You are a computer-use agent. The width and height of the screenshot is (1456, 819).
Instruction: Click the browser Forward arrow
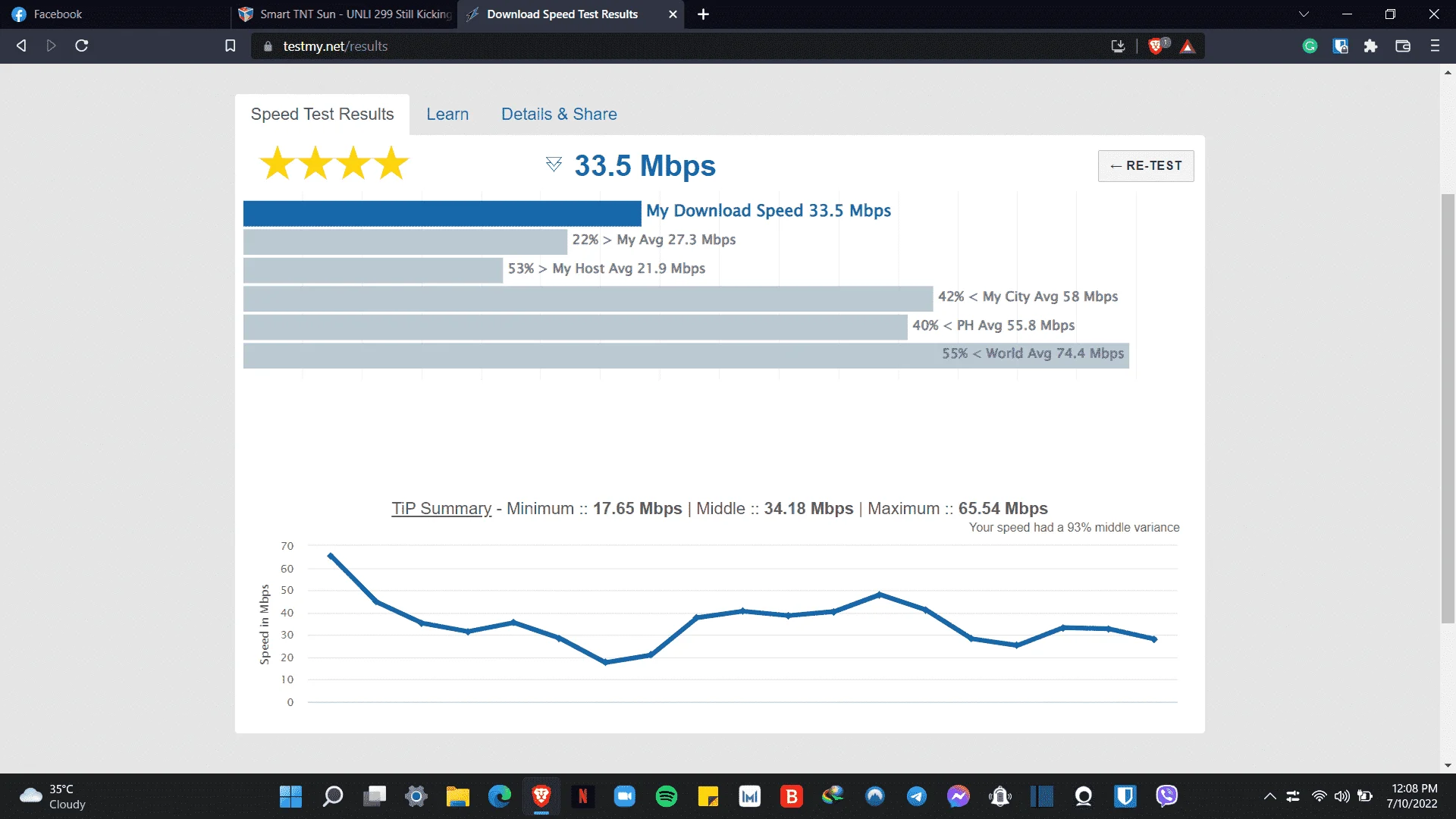51,45
